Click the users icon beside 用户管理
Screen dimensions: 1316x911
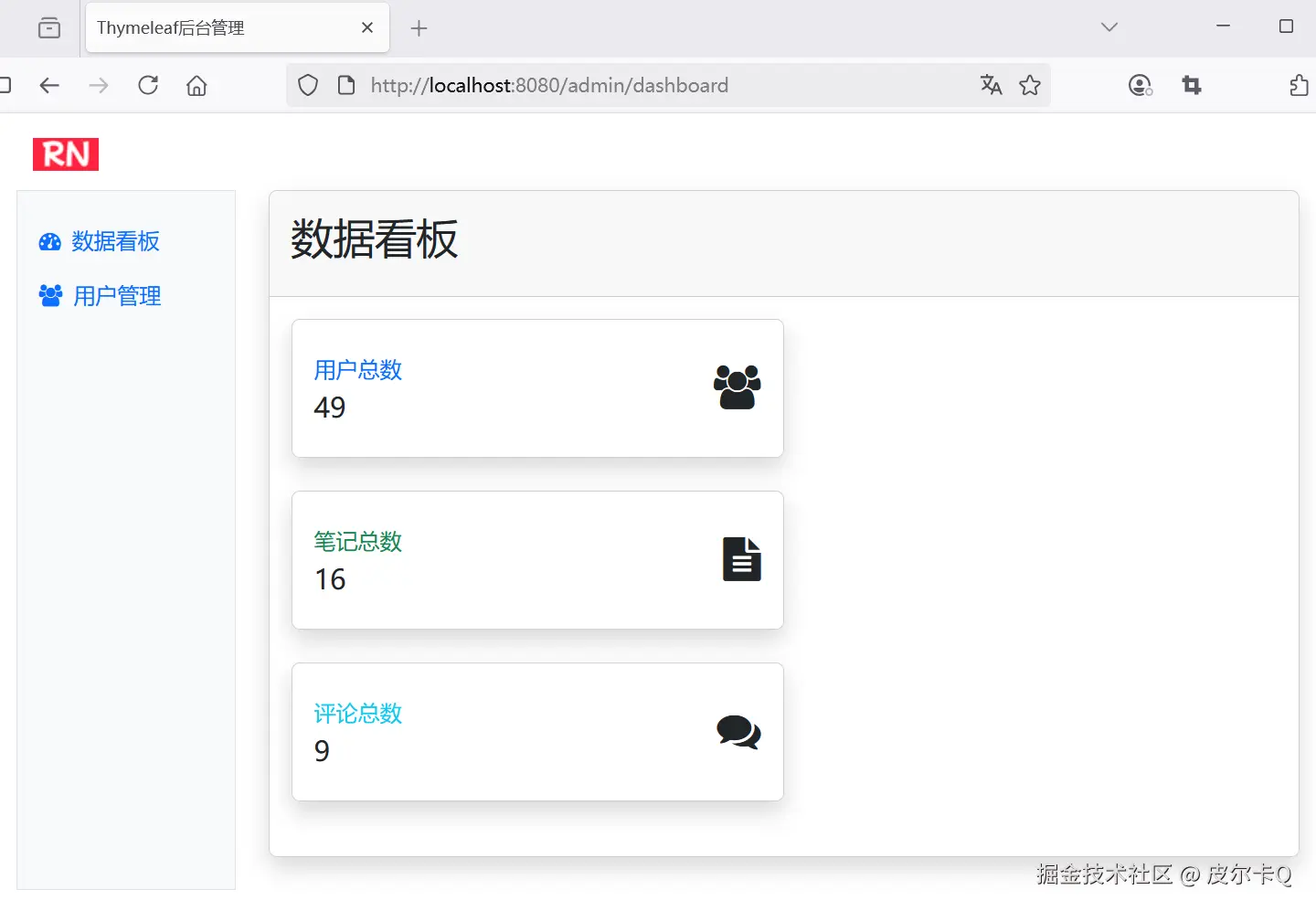(x=50, y=296)
